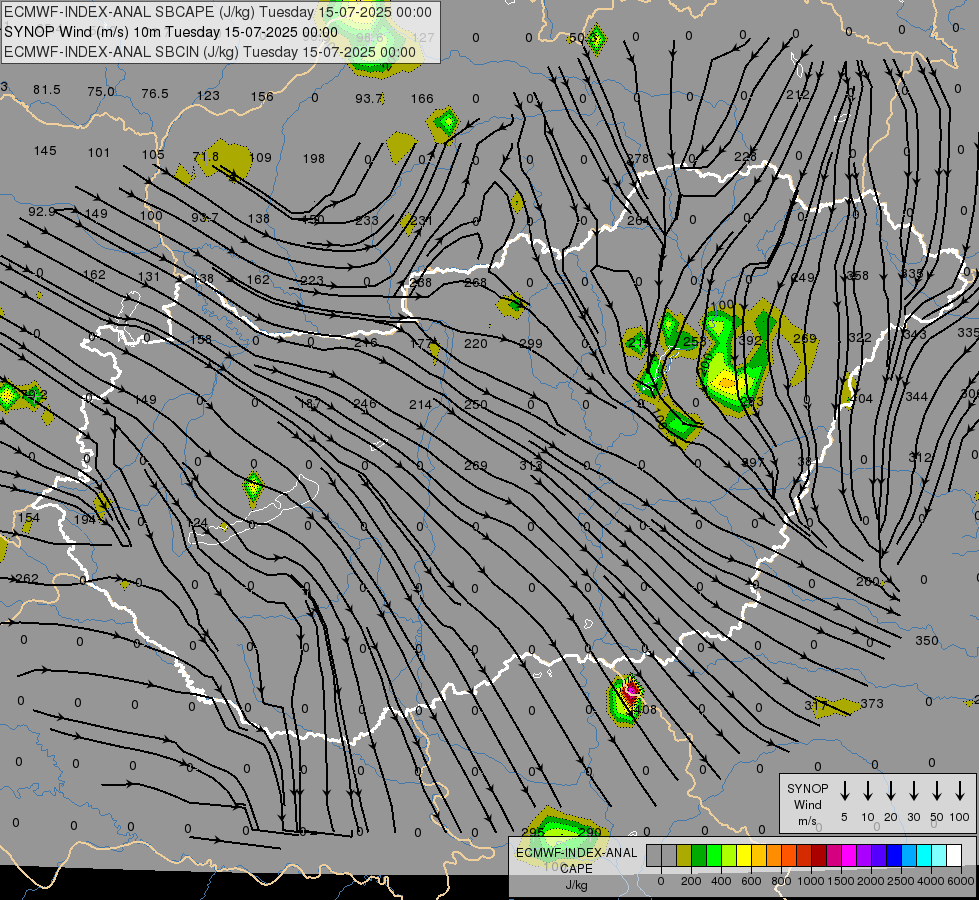Screen dimensions: 979x900
Task: Pick the white CAPE legend swatch
Action: click(x=953, y=855)
